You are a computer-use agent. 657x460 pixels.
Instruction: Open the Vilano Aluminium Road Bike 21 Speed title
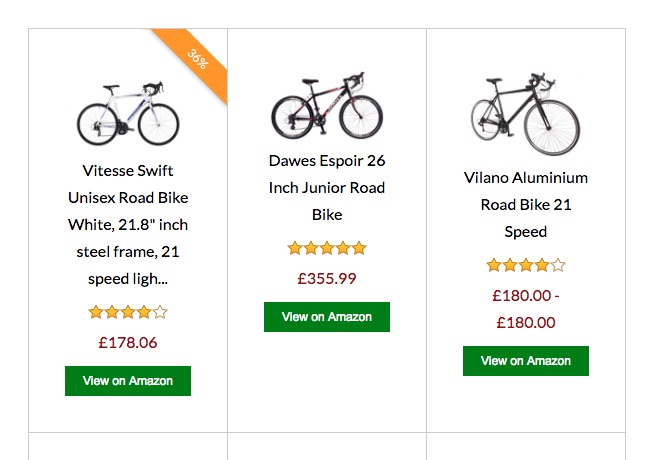click(x=526, y=204)
